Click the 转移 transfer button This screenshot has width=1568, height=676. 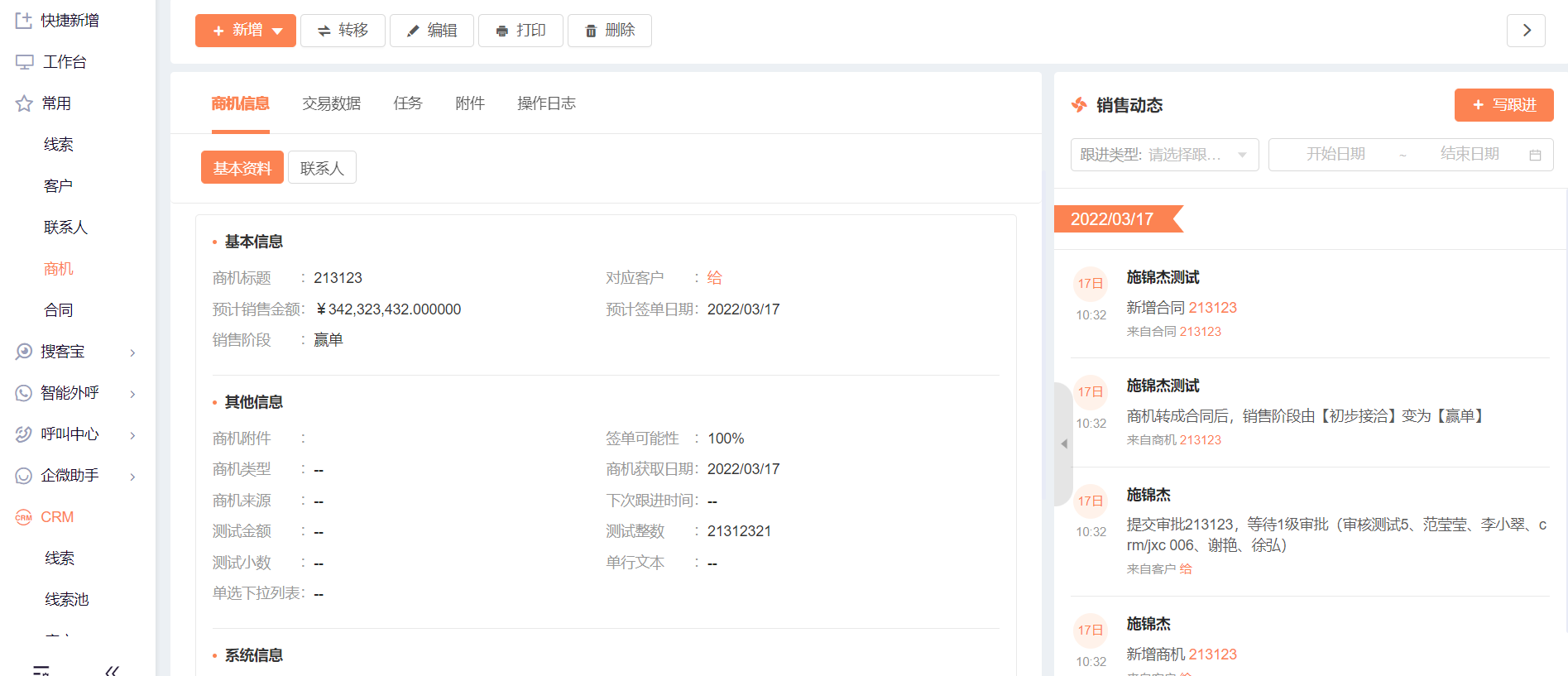coord(343,31)
